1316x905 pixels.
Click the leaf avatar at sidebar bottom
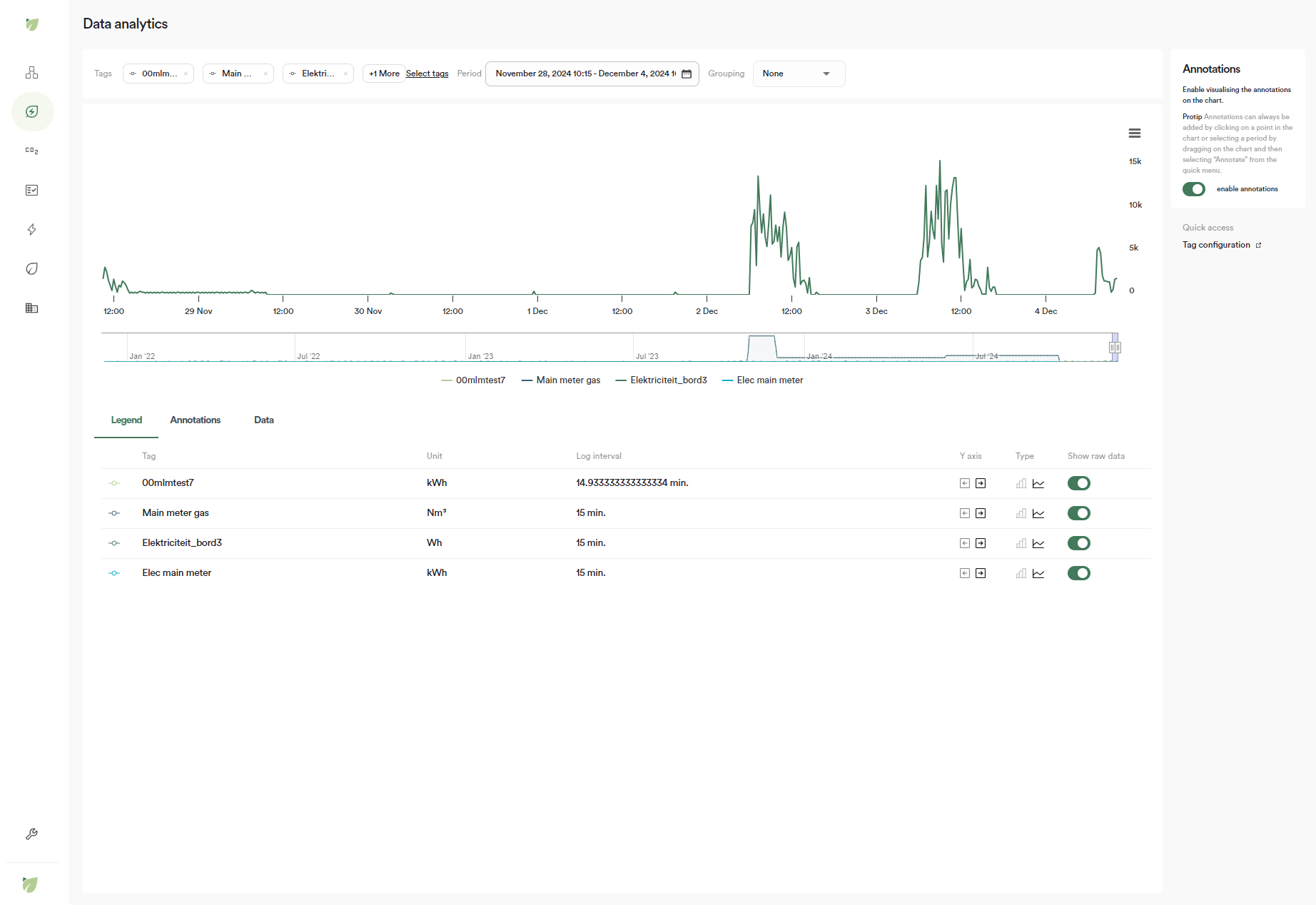30,885
